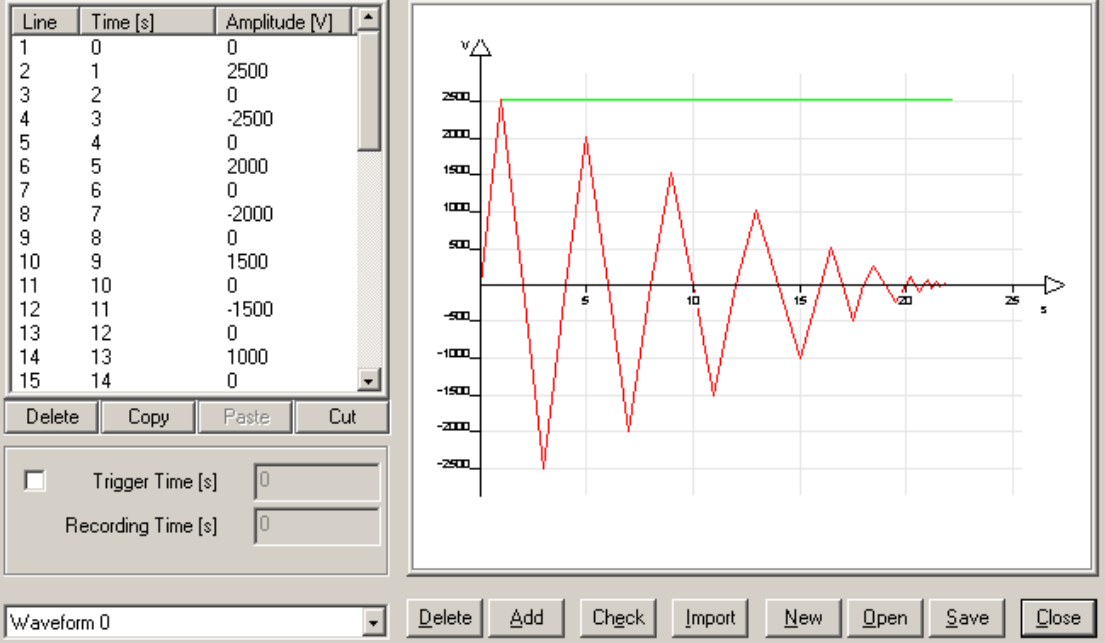Copy the selected table rows
This screenshot has height=643, width=1105.
click(148, 417)
